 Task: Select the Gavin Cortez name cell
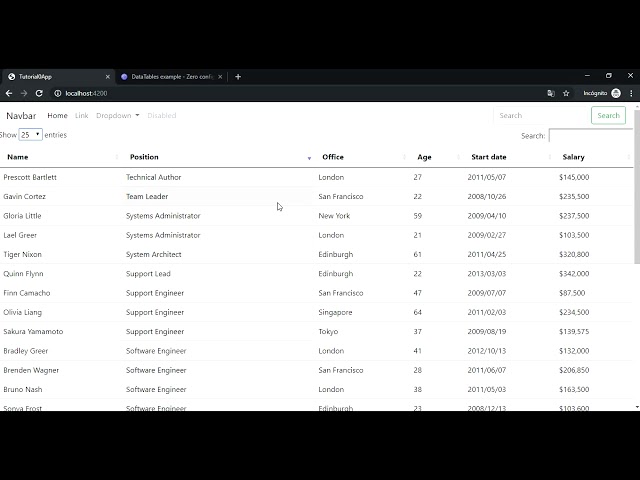pos(24,196)
